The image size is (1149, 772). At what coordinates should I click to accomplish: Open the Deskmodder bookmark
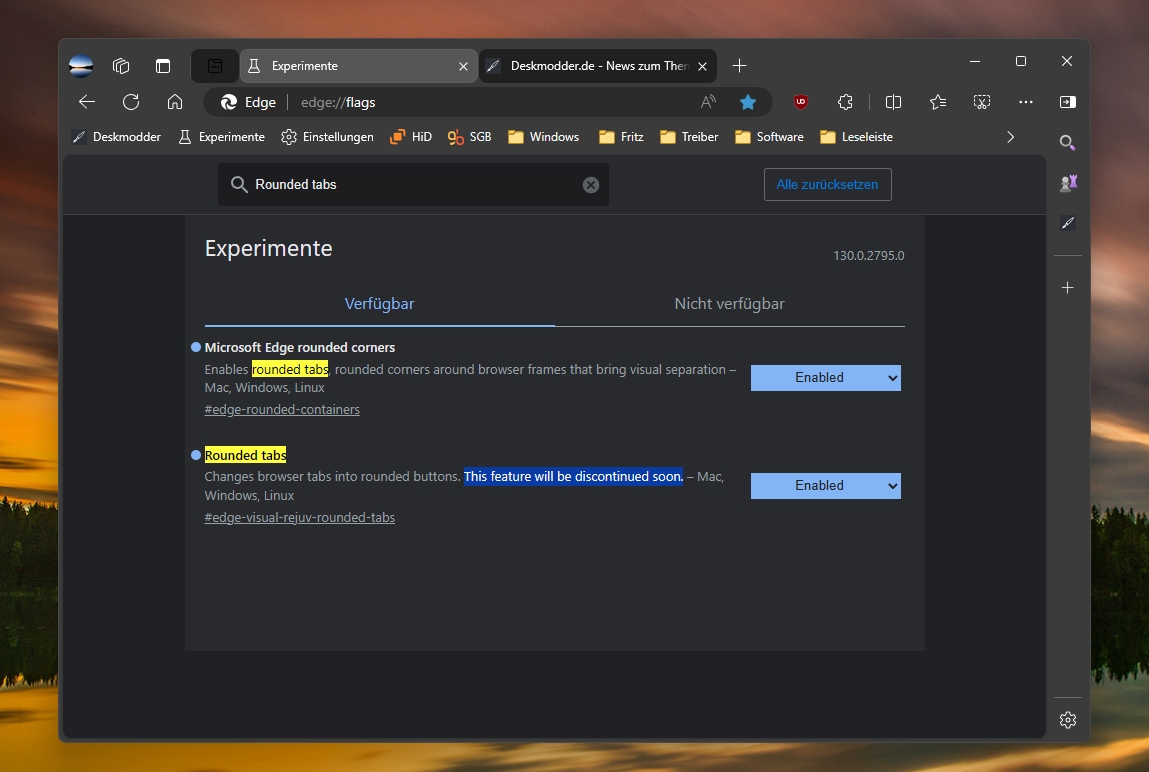pyautogui.click(x=116, y=137)
